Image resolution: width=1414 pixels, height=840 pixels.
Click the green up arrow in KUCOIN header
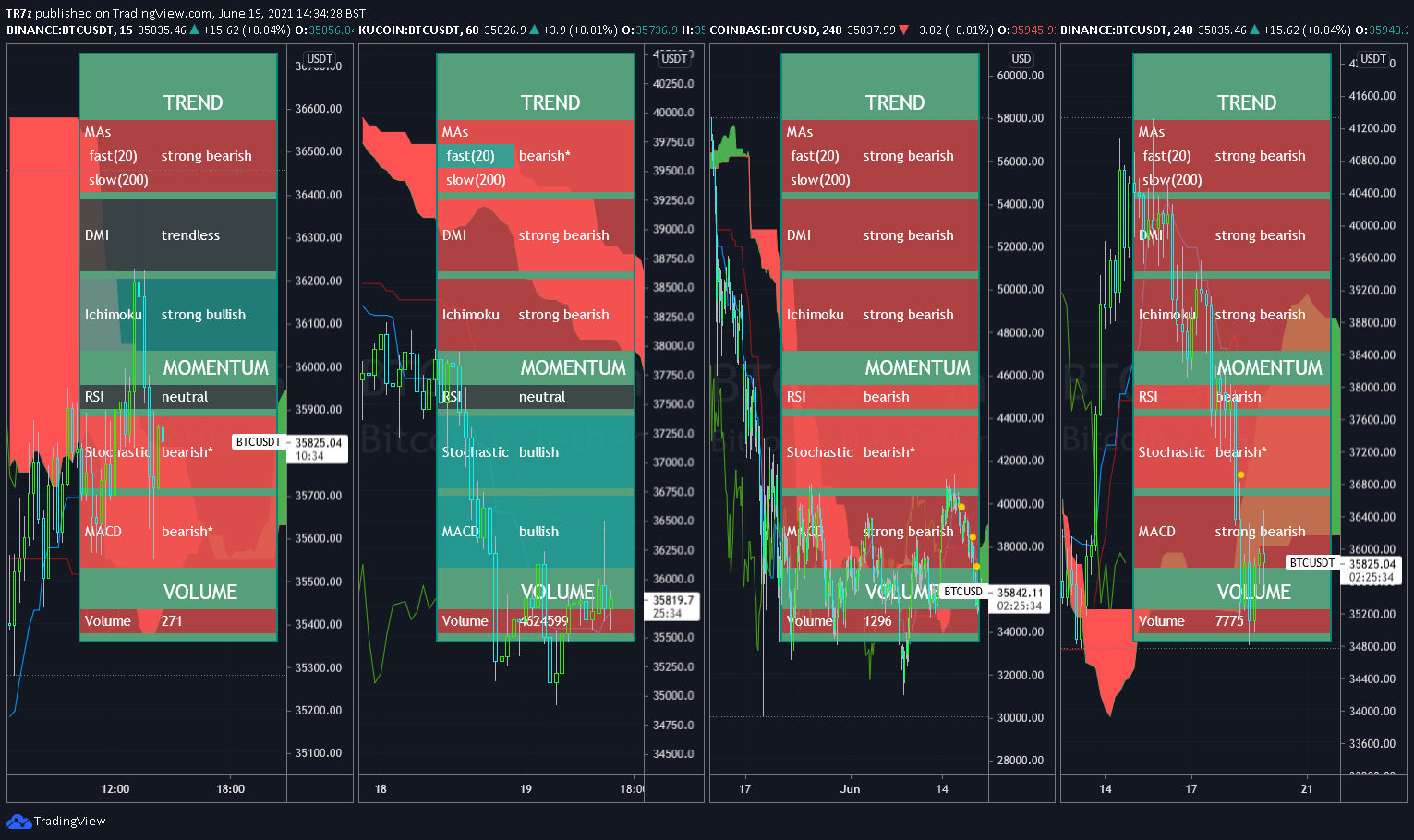(x=535, y=30)
